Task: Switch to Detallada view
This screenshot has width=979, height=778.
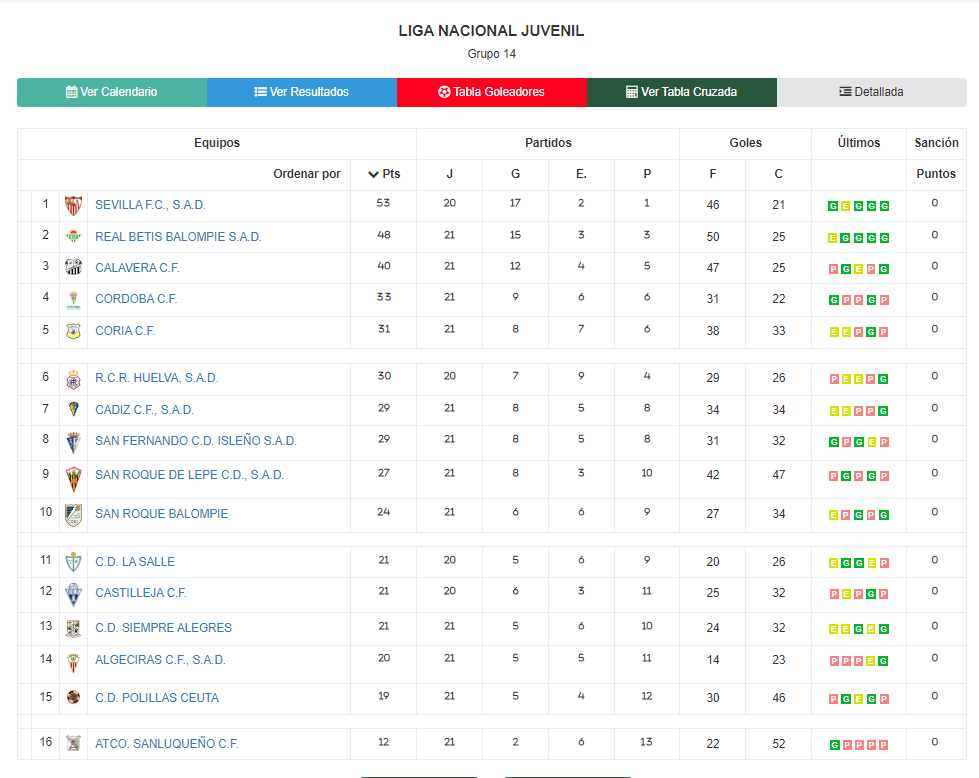Action: 872,92
